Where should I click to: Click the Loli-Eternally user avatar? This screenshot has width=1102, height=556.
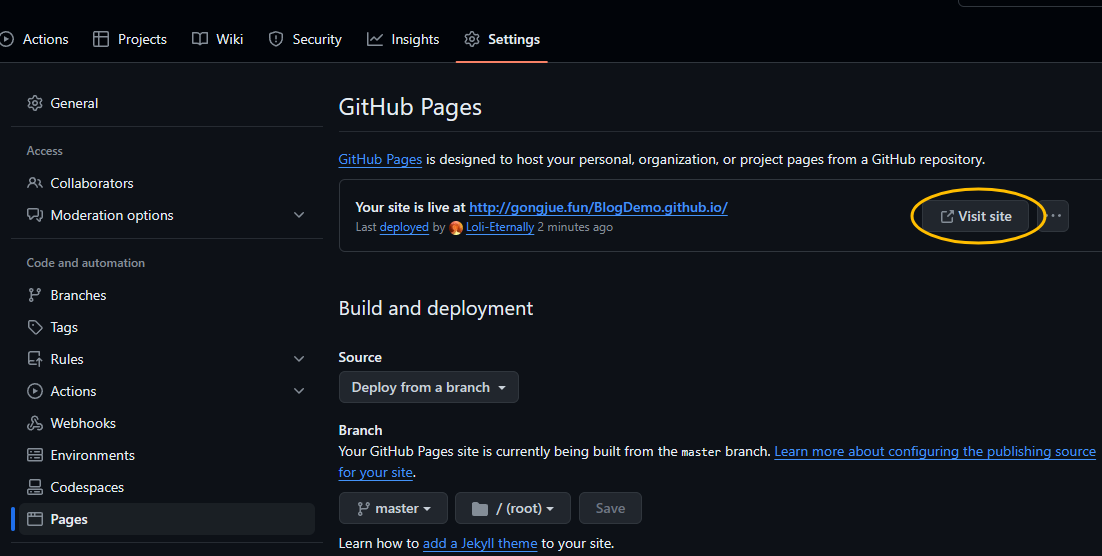pyautogui.click(x=457, y=227)
